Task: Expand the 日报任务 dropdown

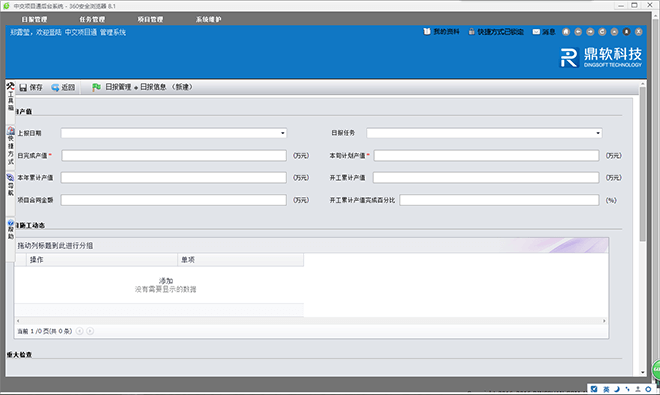Action: (x=598, y=133)
